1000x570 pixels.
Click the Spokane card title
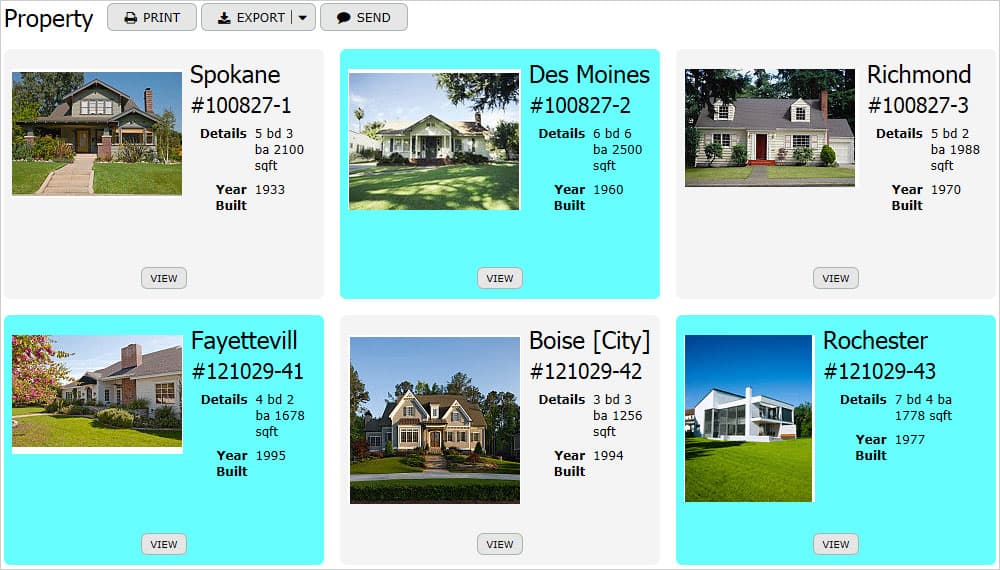pos(235,76)
